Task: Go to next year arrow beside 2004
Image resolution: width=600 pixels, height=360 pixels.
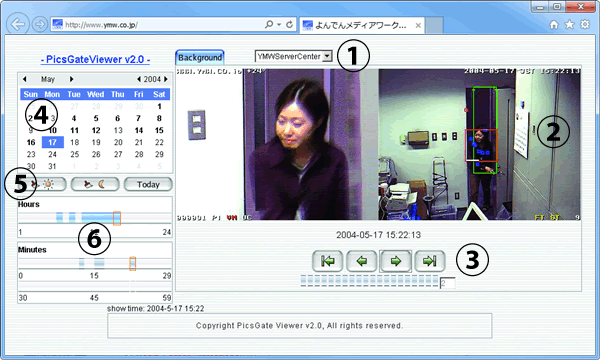Action: (166, 79)
